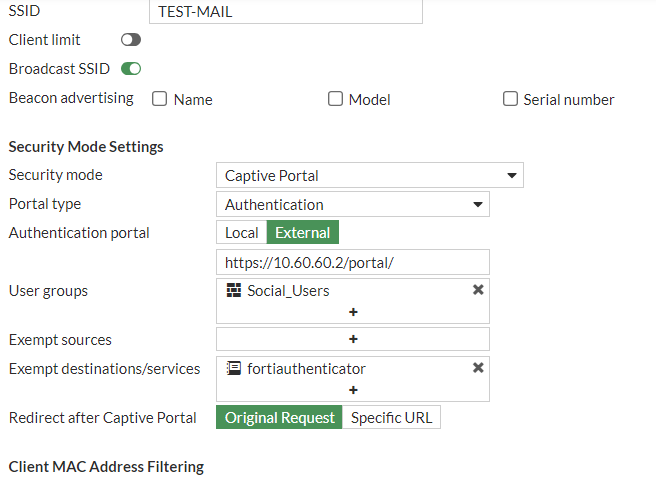656x487 pixels.
Task: Choose Original Request redirect option
Action: click(x=279, y=417)
